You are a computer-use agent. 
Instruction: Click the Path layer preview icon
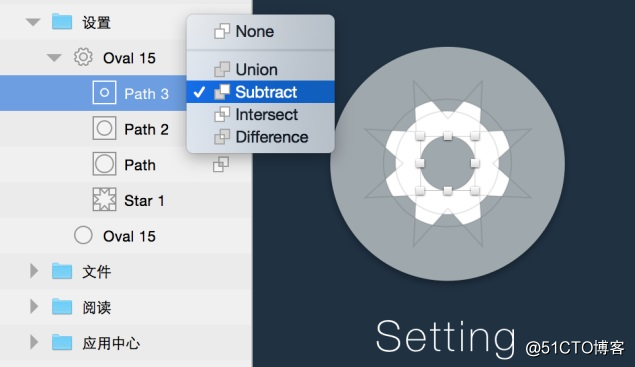pos(104,164)
